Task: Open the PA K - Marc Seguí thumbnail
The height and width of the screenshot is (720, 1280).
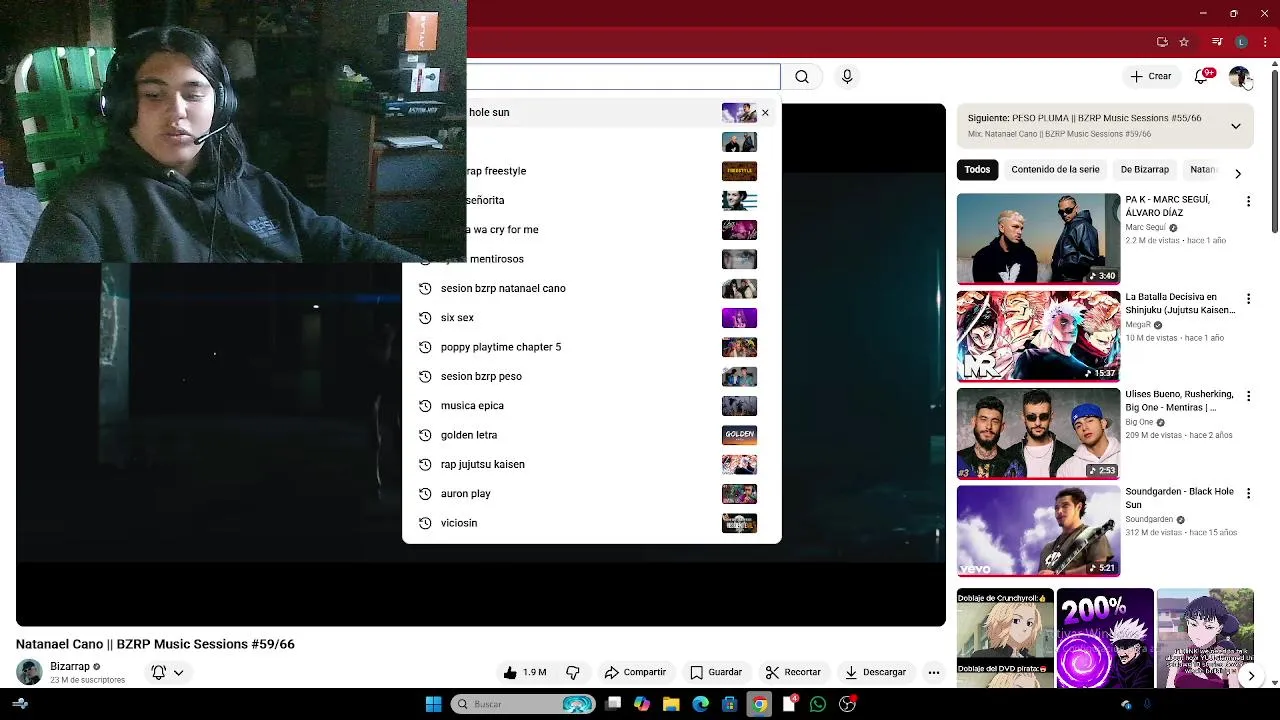Action: coord(1038,239)
